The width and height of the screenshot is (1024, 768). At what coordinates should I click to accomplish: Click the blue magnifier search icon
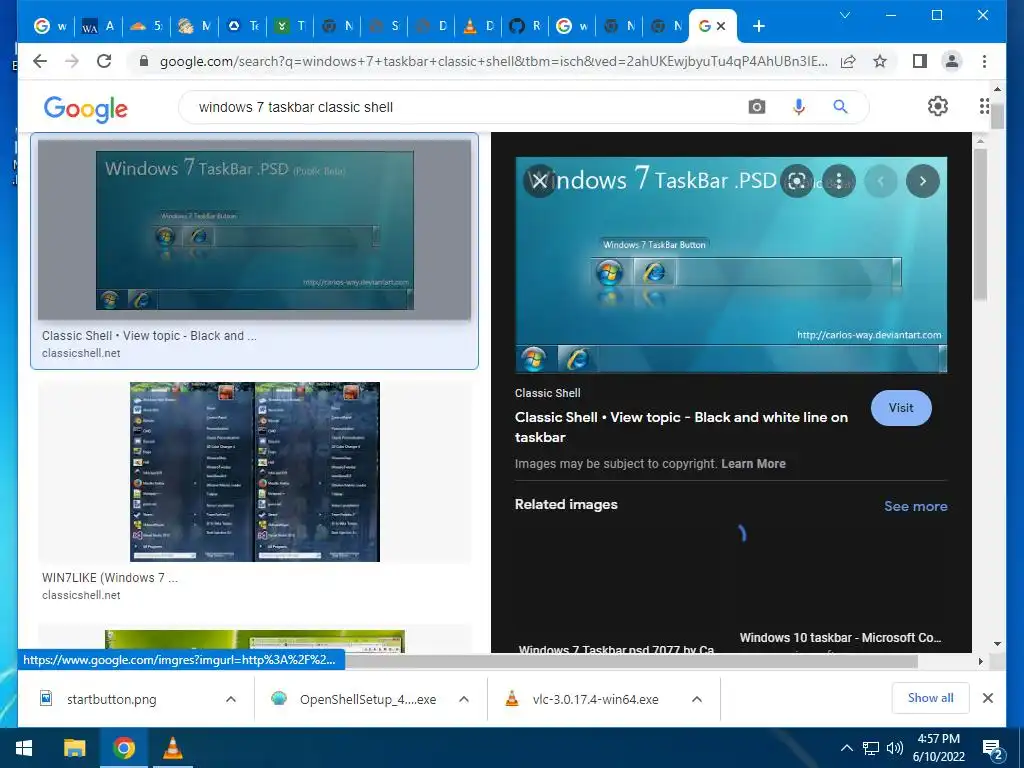click(x=840, y=106)
